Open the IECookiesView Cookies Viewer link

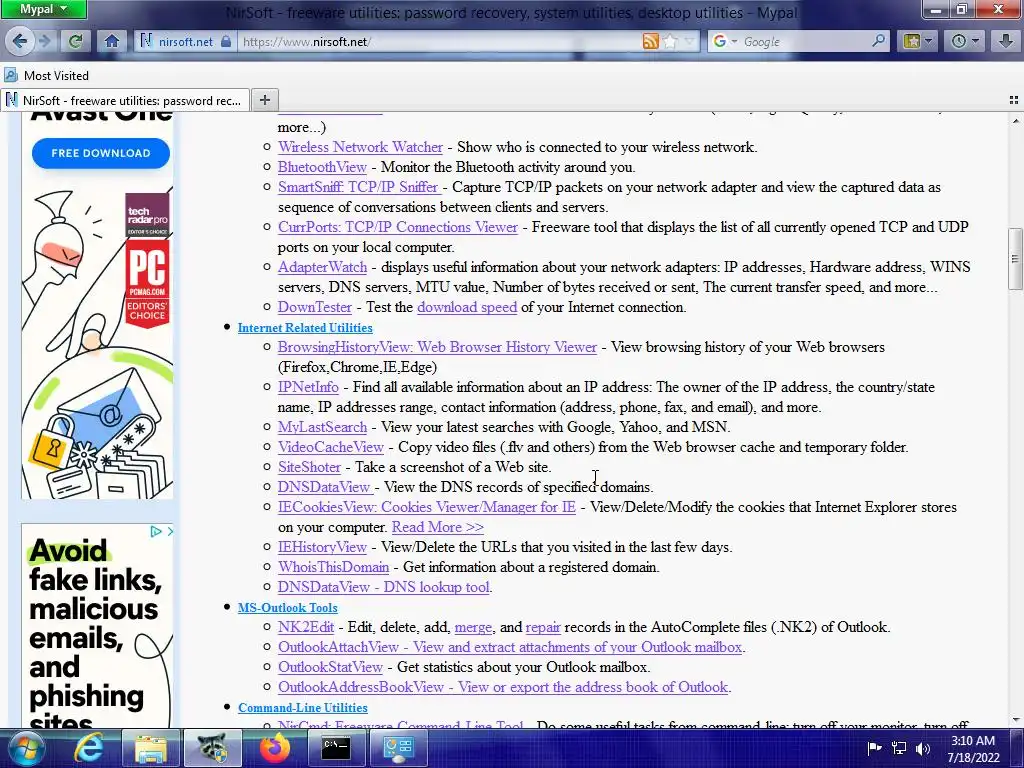click(x=426, y=507)
